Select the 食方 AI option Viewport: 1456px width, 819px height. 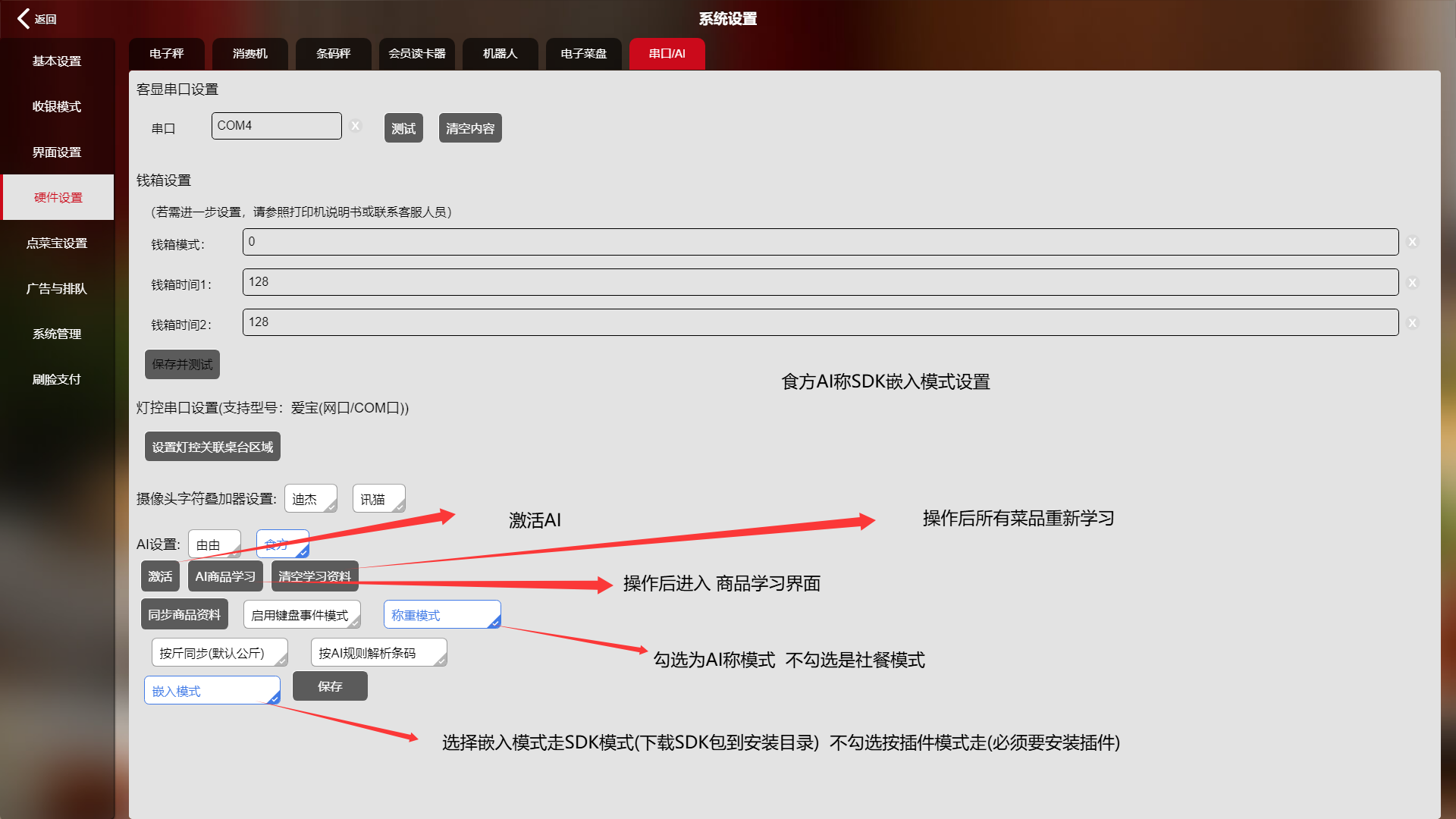click(x=282, y=544)
